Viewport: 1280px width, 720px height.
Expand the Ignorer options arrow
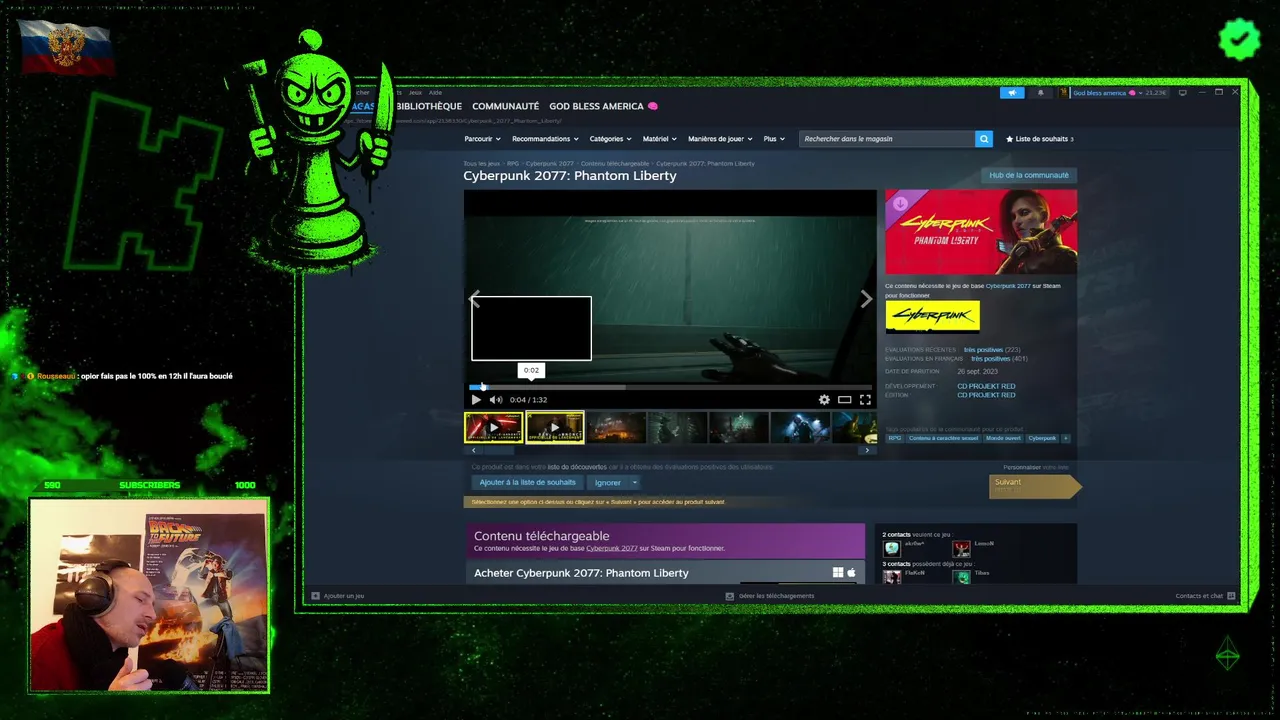coord(635,483)
